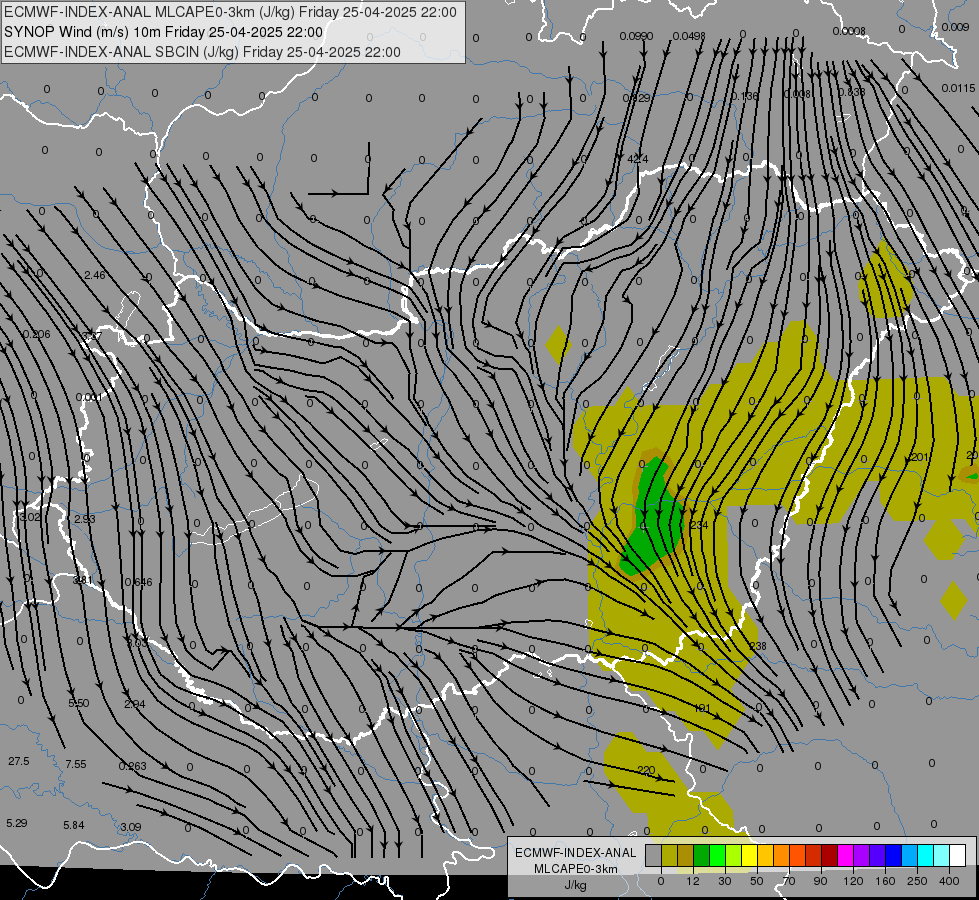Click the legend's ECMWF-INDEX-ANAL label
979x900 pixels.
point(576,853)
